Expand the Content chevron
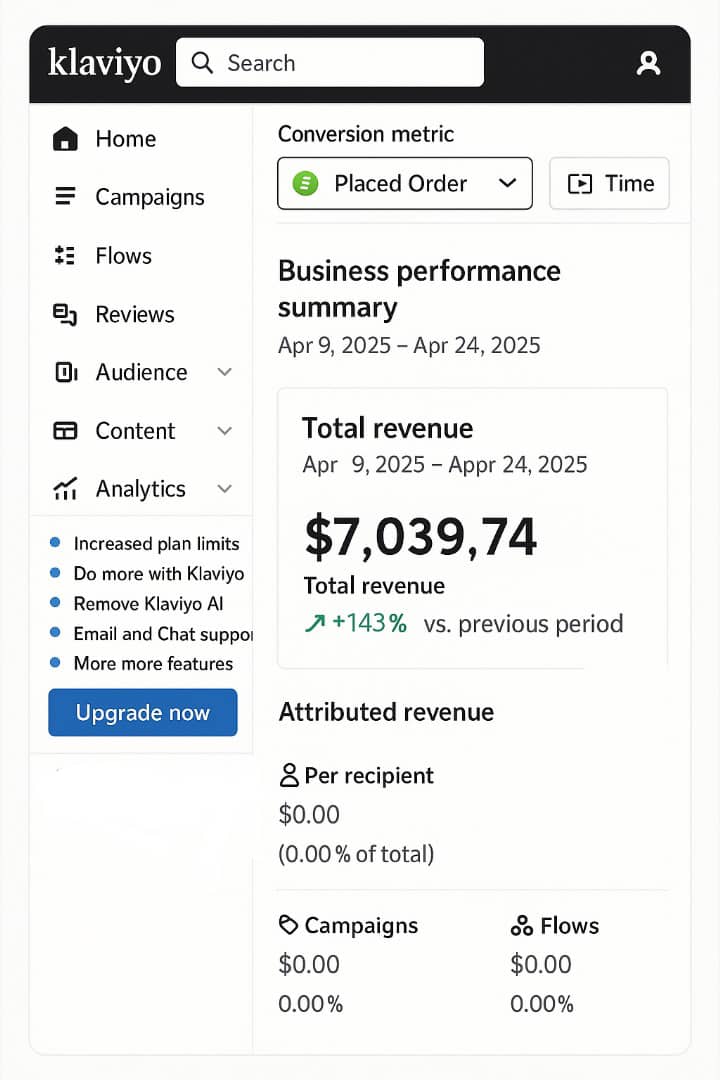 point(225,430)
